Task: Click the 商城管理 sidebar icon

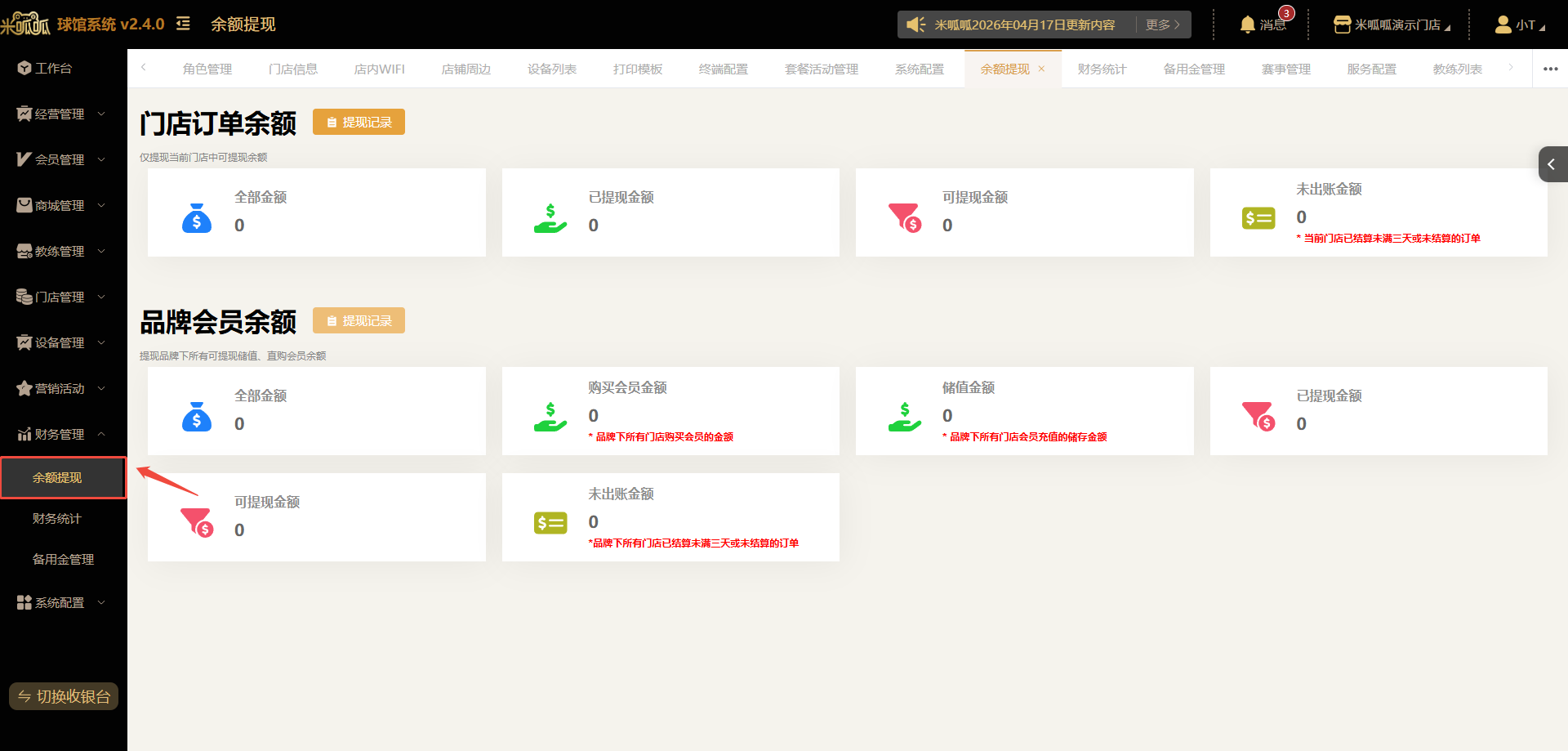Action: [24, 205]
